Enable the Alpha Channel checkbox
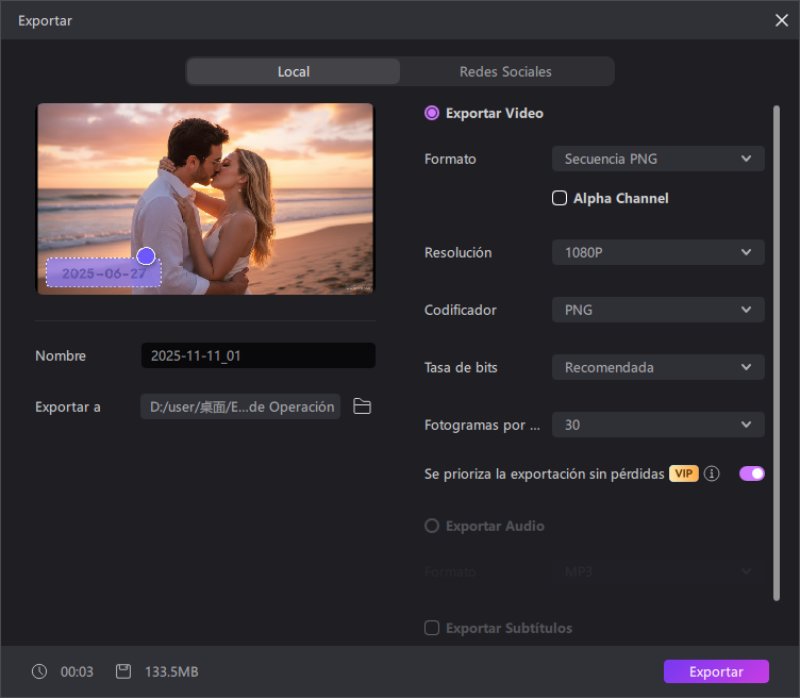Viewport: 800px width, 698px height. [559, 198]
